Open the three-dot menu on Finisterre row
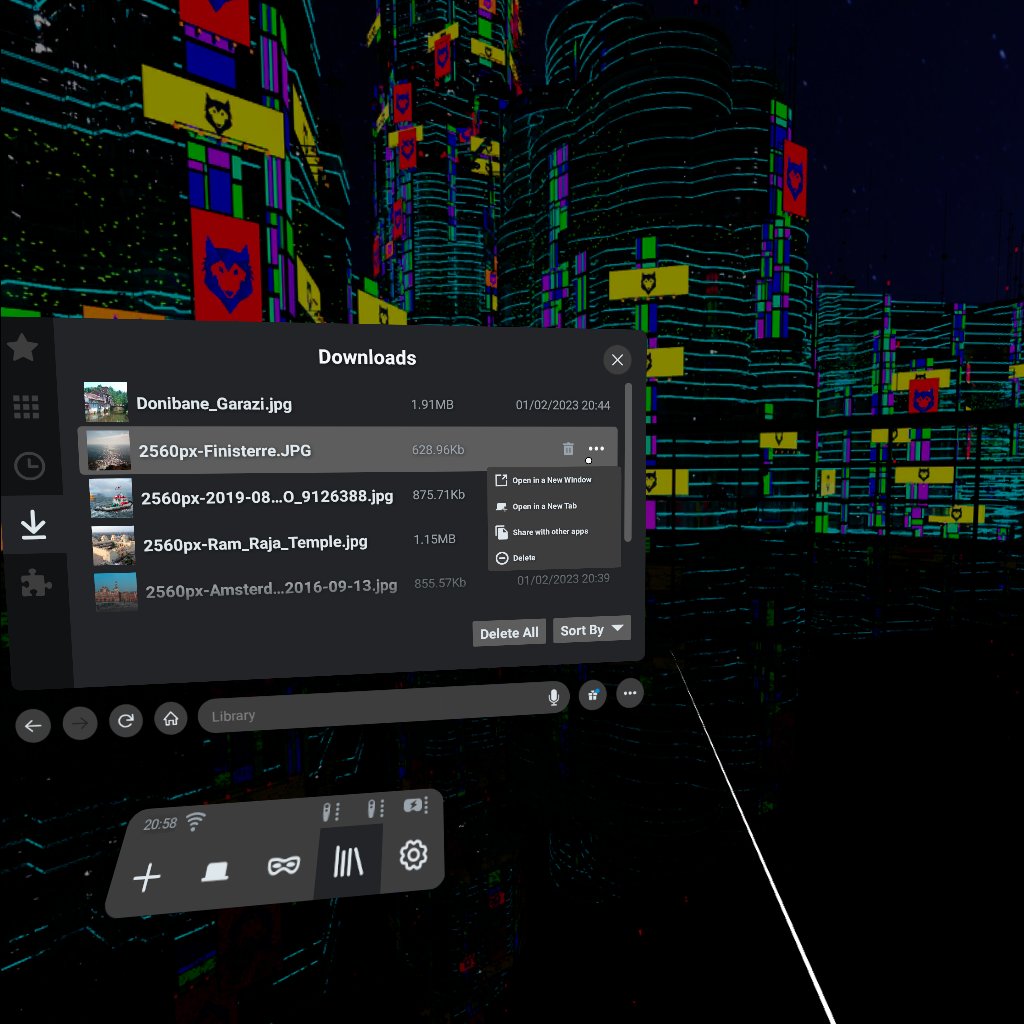Image resolution: width=1024 pixels, height=1024 pixels. tap(596, 449)
